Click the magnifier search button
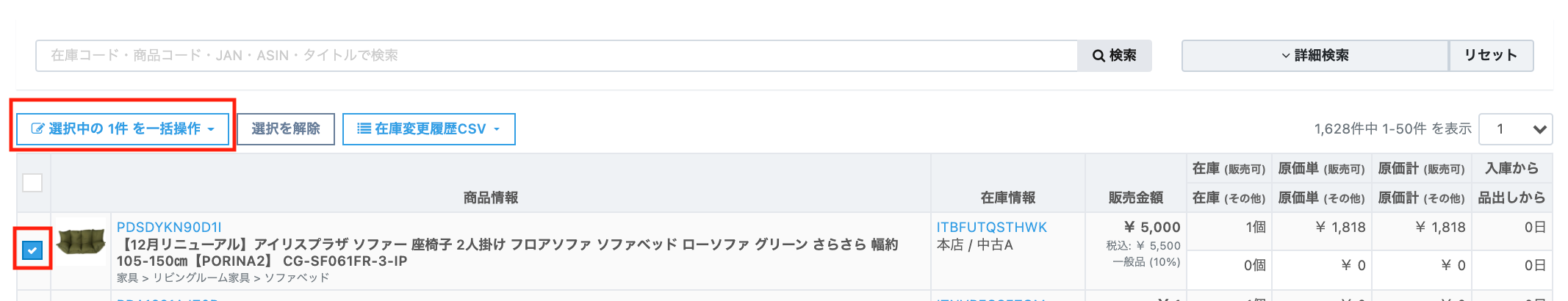This screenshot has width=1568, height=301. tap(1114, 56)
